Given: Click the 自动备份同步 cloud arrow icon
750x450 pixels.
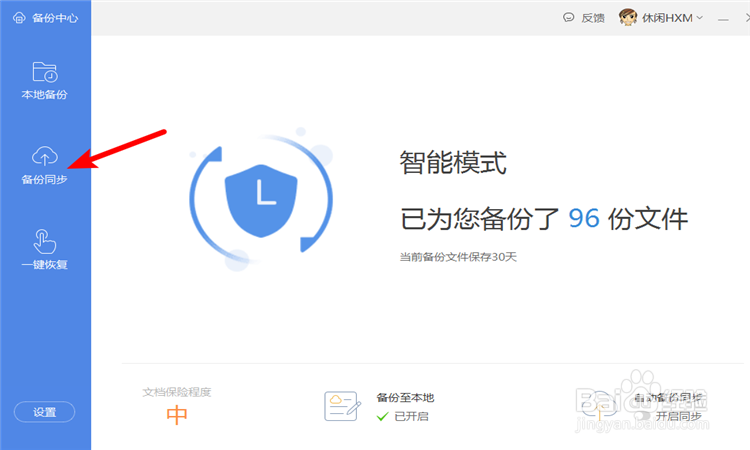Looking at the screenshot, I should coord(599,406).
